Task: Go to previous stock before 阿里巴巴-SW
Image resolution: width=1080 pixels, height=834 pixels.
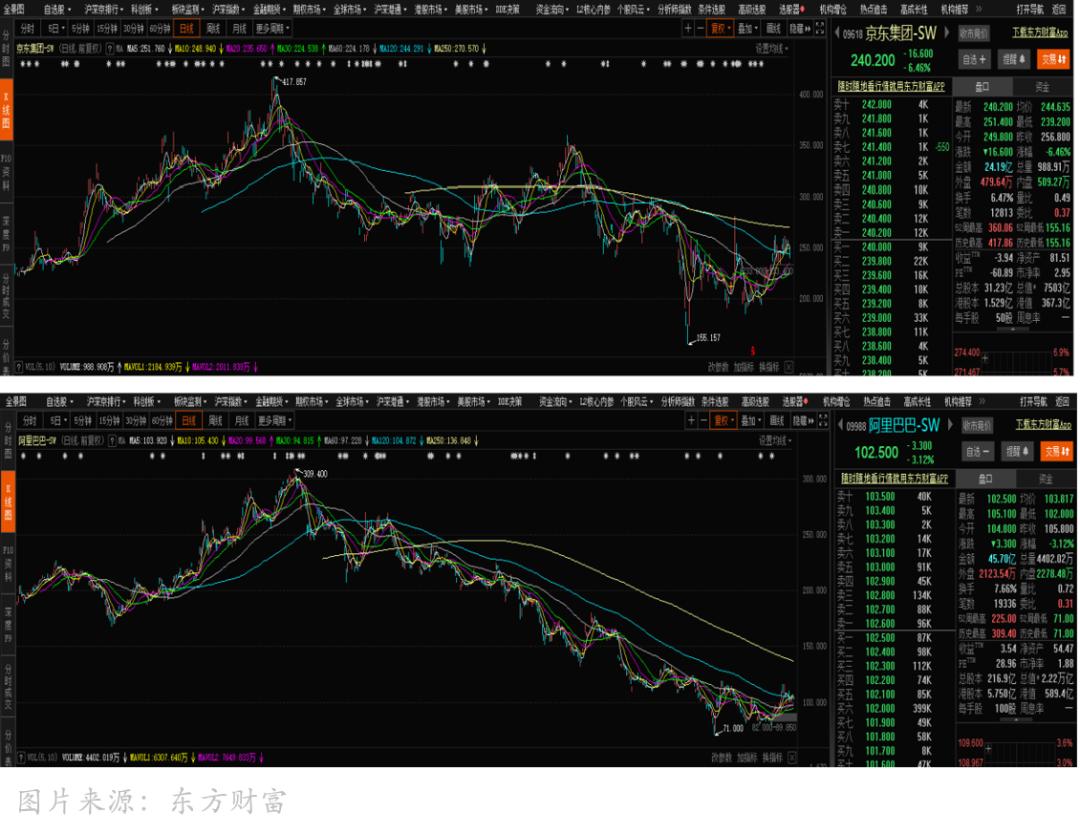Action: (841, 425)
